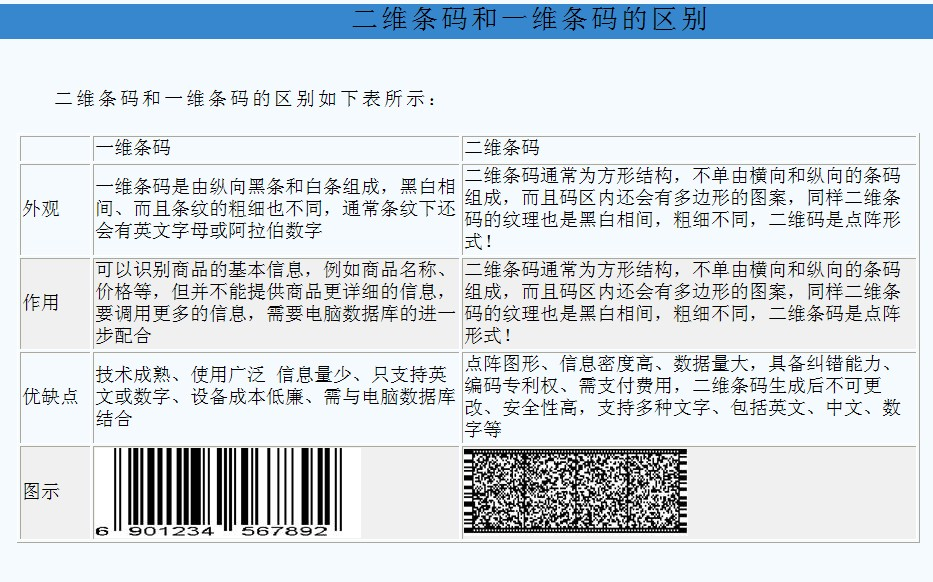Click the cell starting 可以识别商品的基本信息

point(277,303)
